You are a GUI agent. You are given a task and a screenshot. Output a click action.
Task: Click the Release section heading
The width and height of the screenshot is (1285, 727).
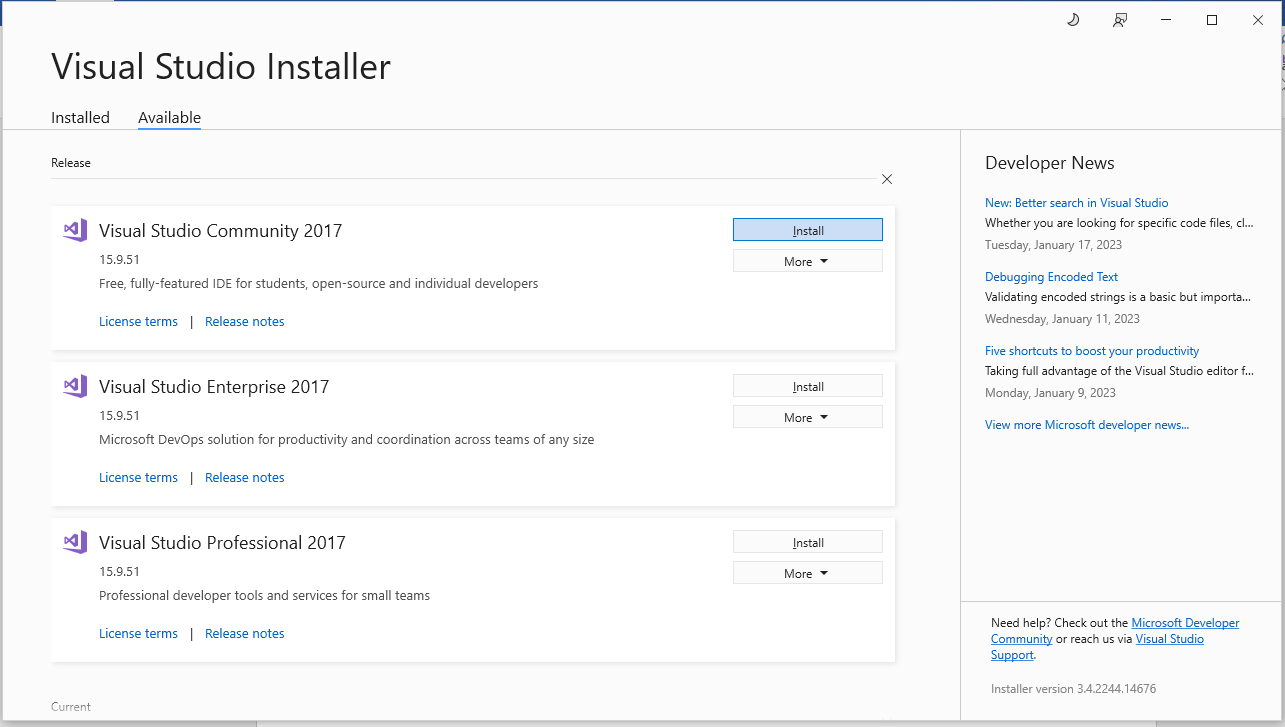point(71,162)
